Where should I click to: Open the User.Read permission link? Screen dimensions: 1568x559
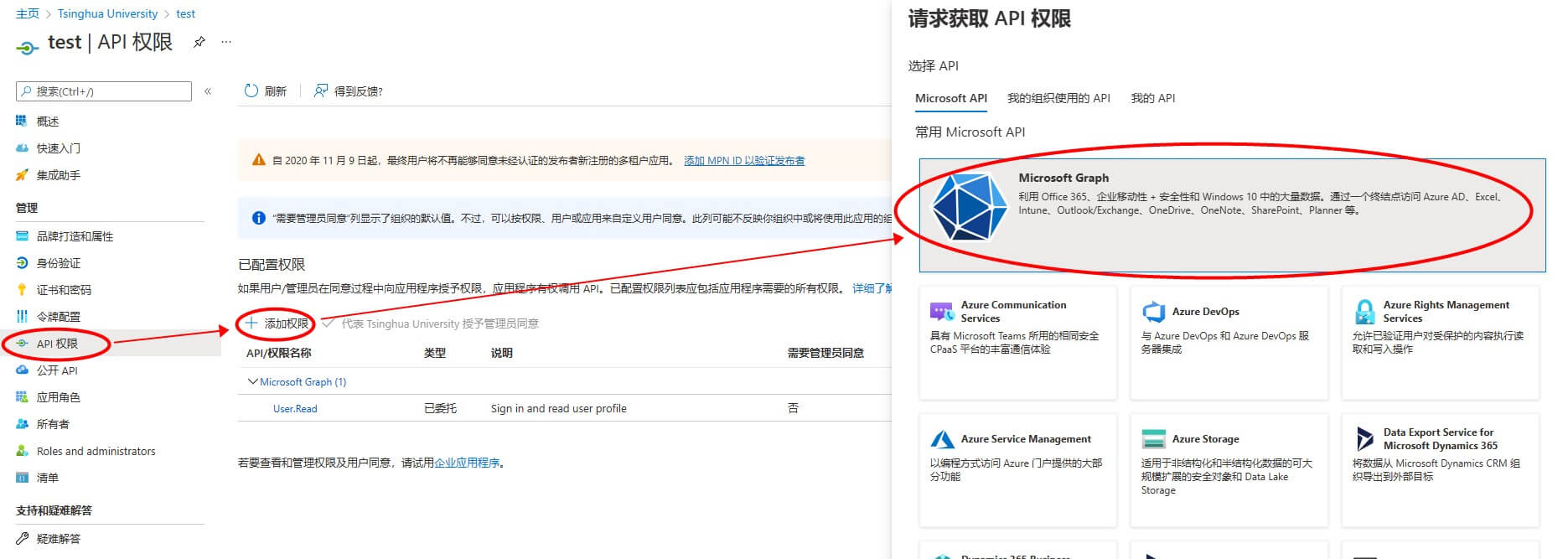click(x=295, y=409)
